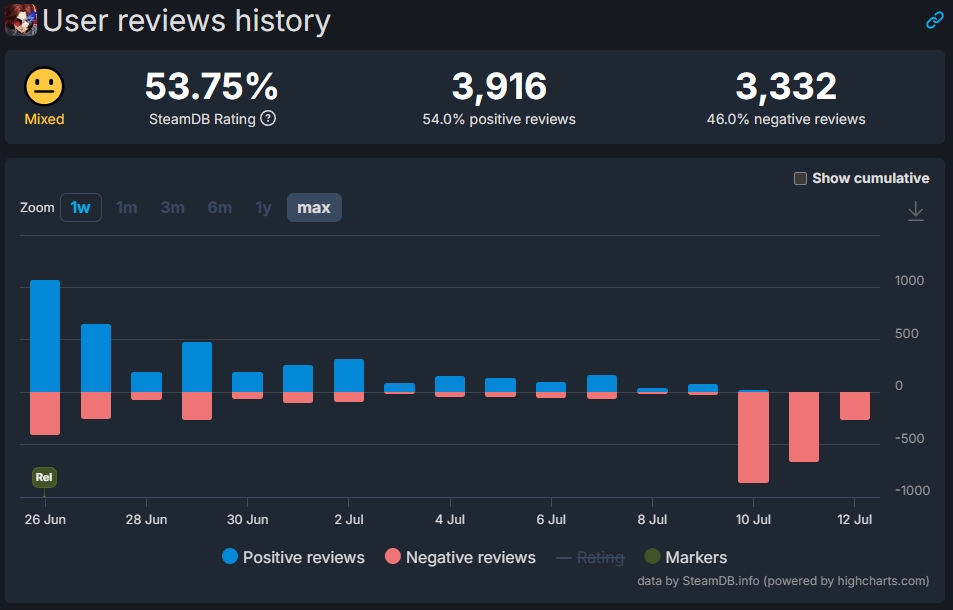
Task: Set zoom range to 1m
Action: (x=126, y=208)
